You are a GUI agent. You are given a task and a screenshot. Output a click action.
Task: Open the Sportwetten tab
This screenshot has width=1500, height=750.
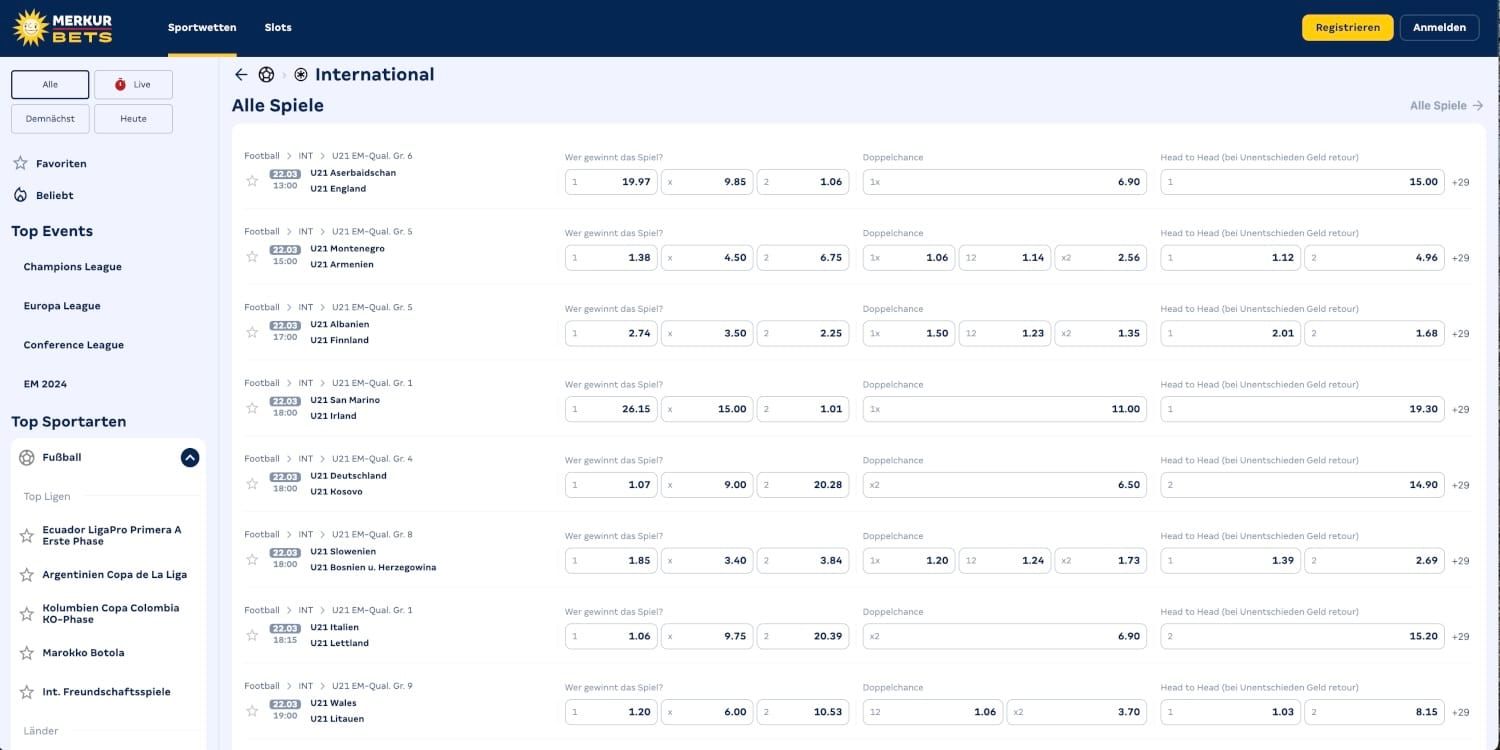tap(202, 27)
